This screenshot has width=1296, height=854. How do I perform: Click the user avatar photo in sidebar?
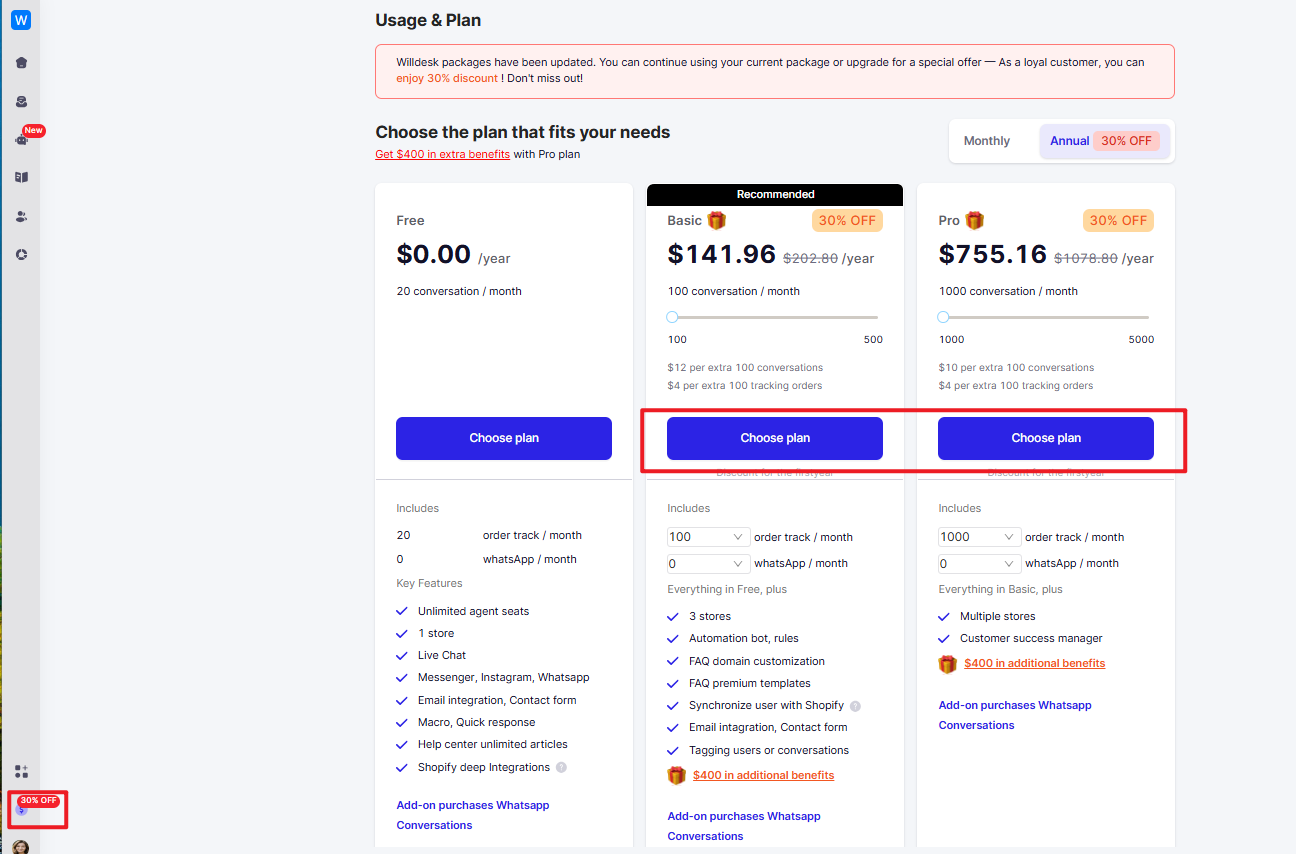pyautogui.click(x=21, y=846)
